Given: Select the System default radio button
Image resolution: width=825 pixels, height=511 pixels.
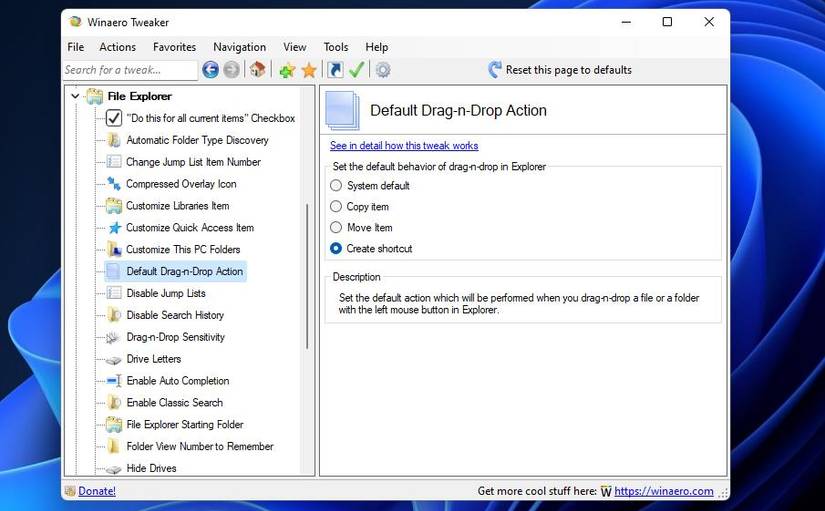Looking at the screenshot, I should pyautogui.click(x=336, y=185).
